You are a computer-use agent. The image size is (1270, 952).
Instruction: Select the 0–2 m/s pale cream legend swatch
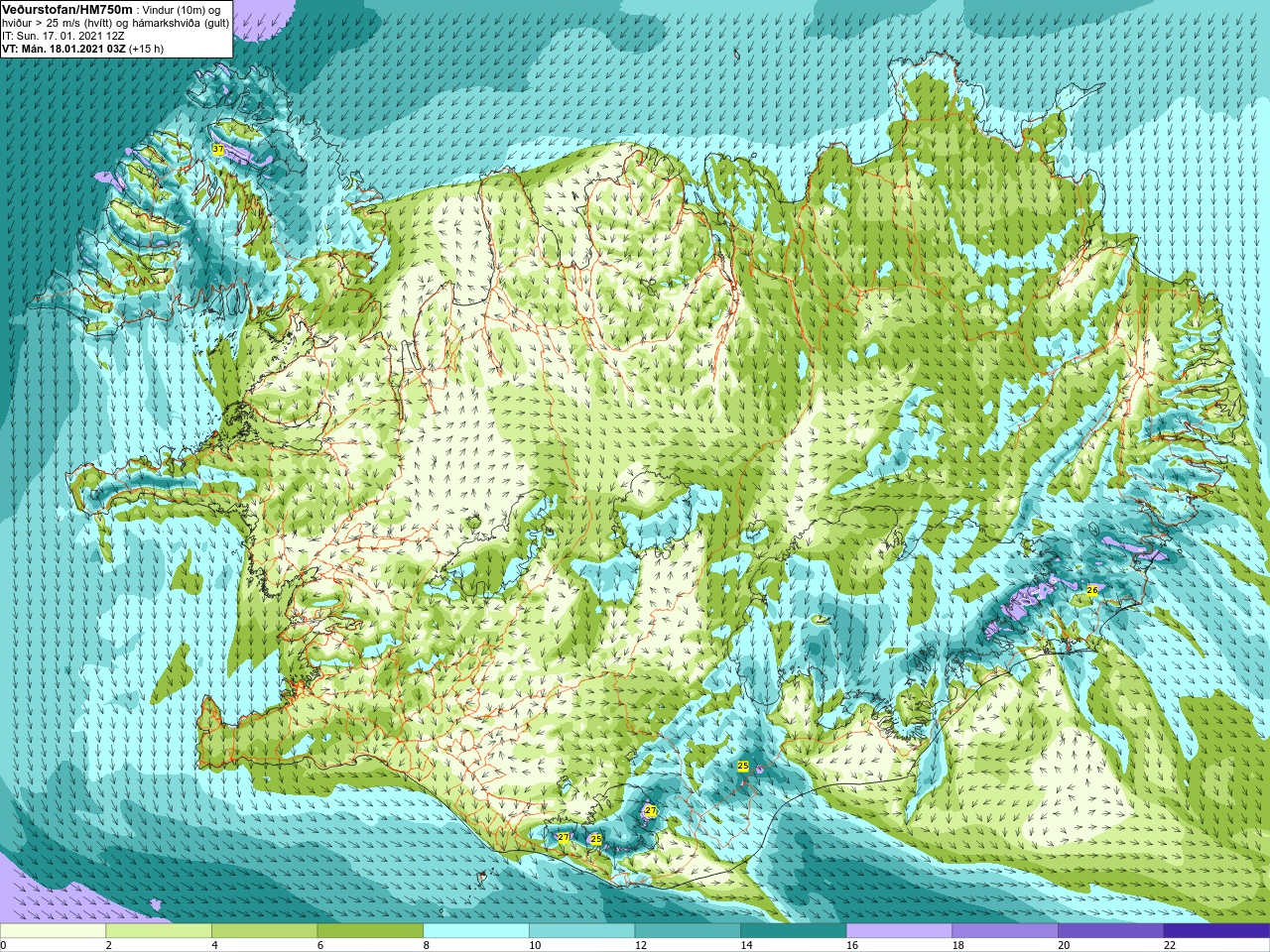53,930
